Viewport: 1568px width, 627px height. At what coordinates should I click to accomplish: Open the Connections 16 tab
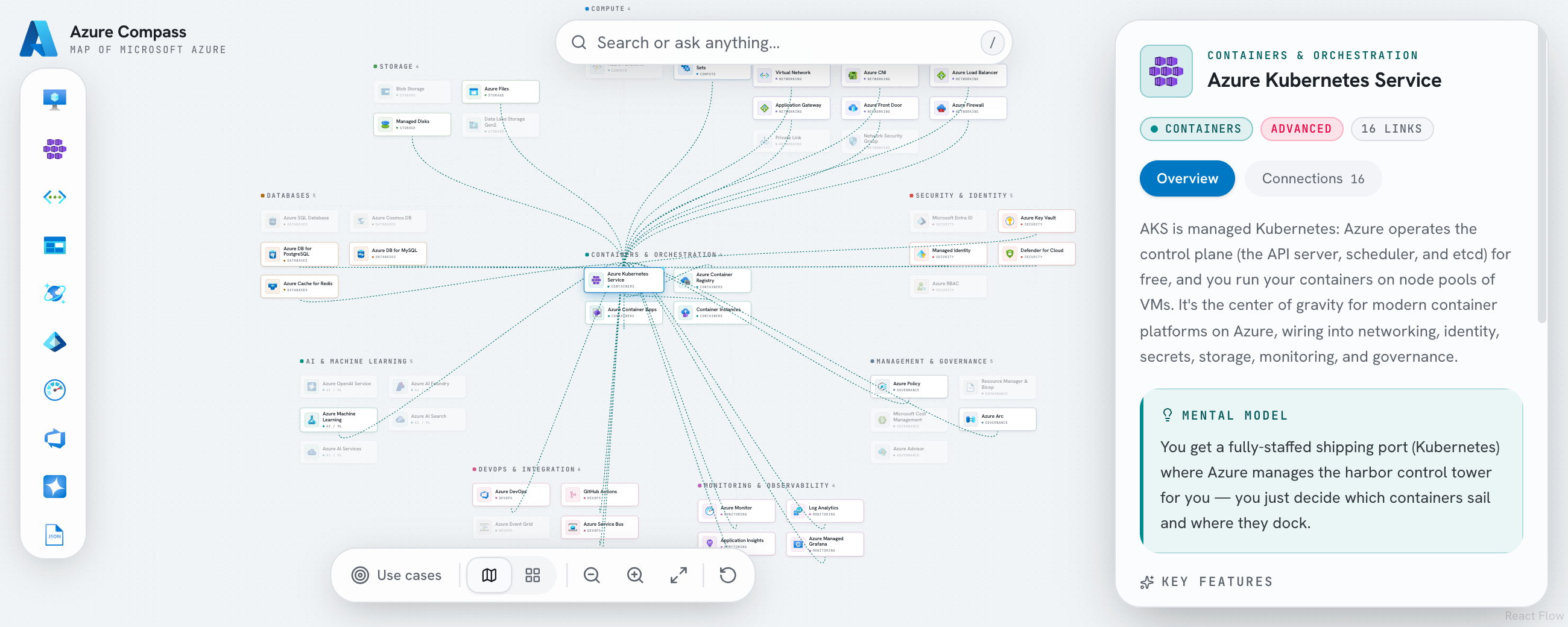tap(1313, 178)
